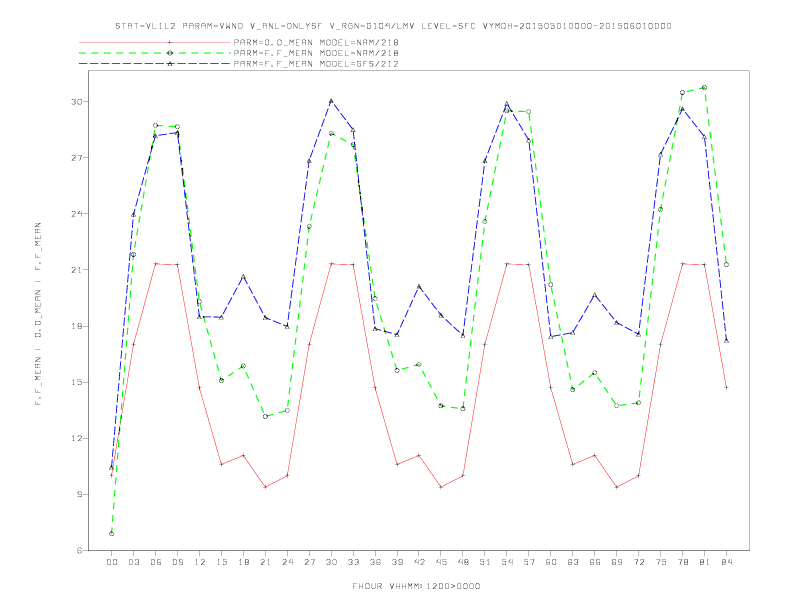Click y-axis tick value 6
This screenshot has height=612, width=792.
tap(79, 550)
